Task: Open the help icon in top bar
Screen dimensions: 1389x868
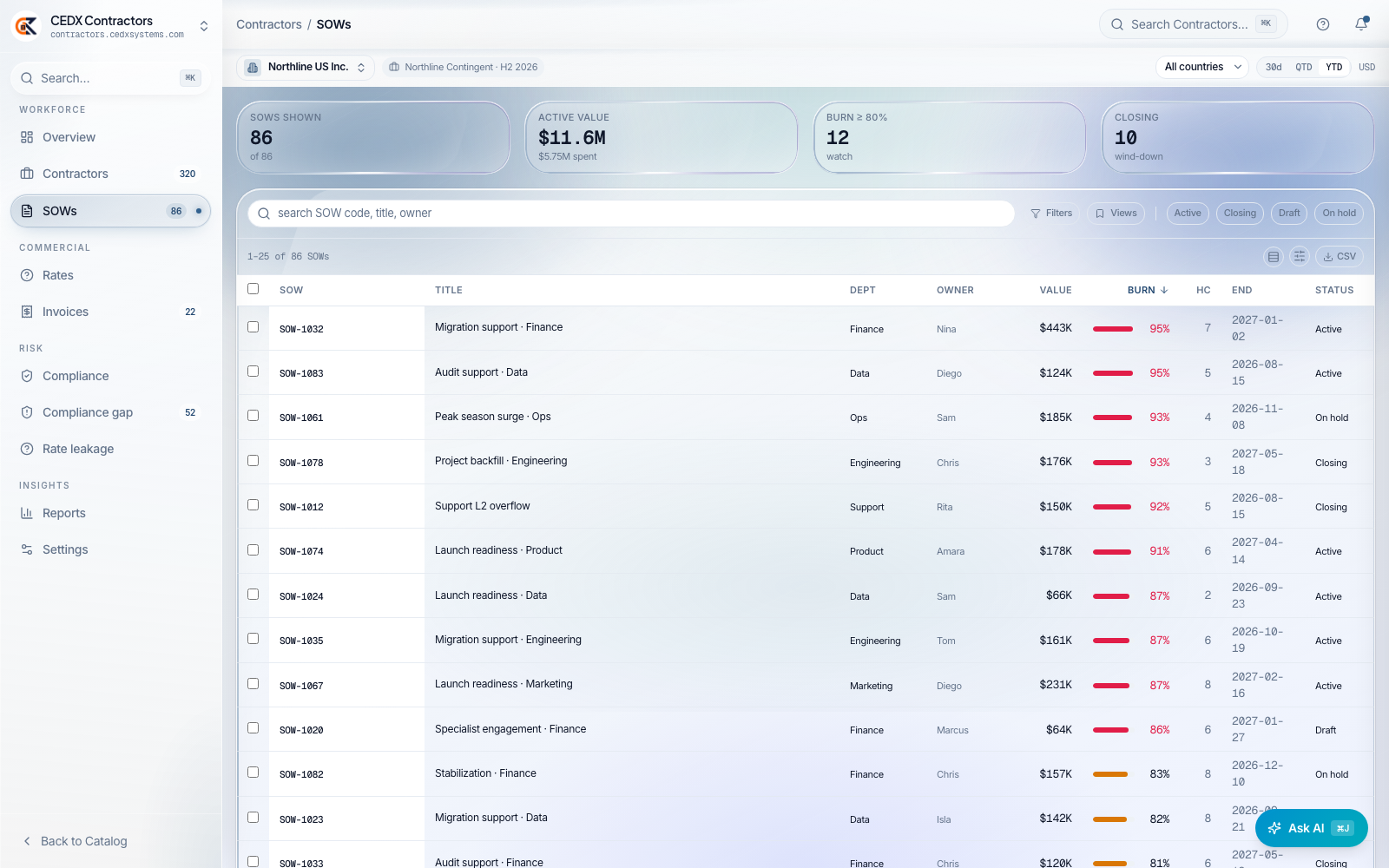Action: [x=1323, y=24]
